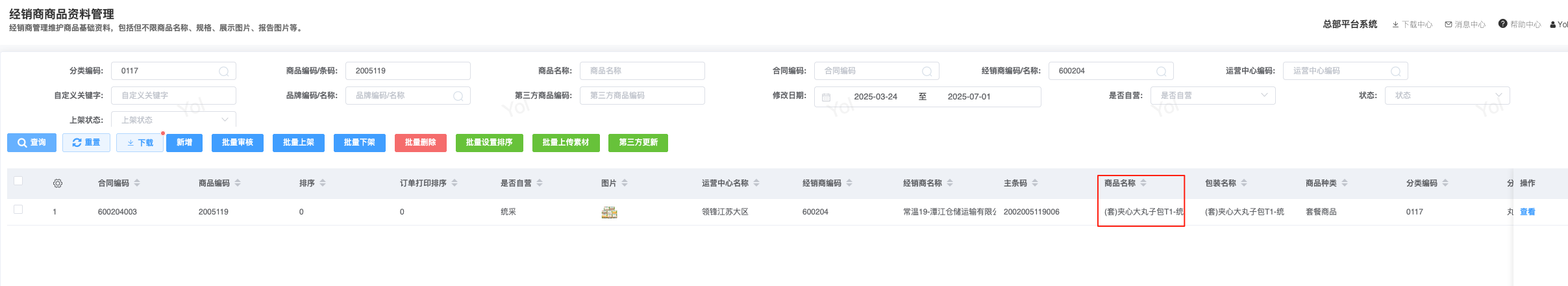Click search icon in 品牌编码/名称 field
The width and height of the screenshot is (1568, 286).
point(458,96)
